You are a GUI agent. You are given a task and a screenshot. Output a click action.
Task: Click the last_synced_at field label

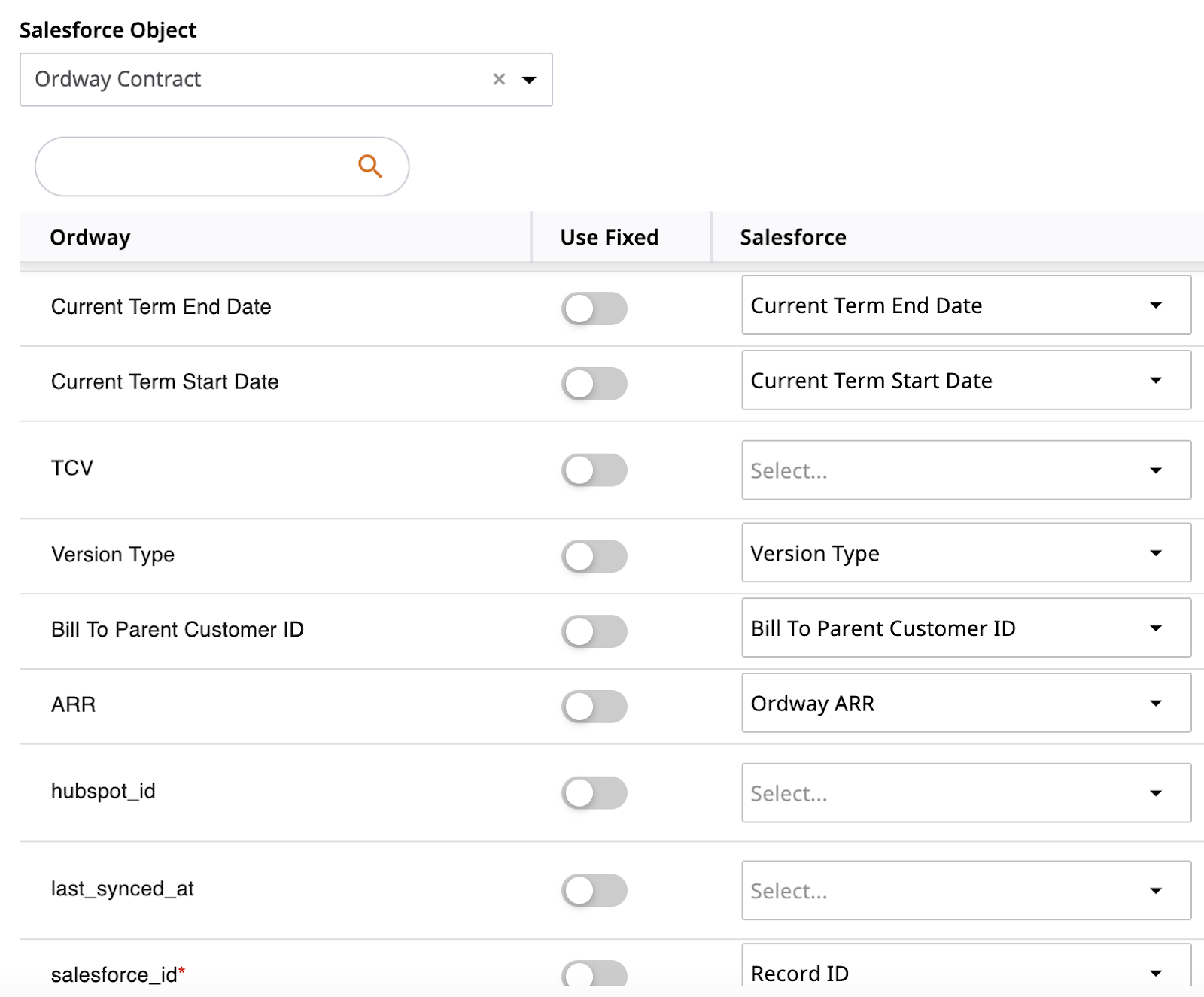pos(123,889)
